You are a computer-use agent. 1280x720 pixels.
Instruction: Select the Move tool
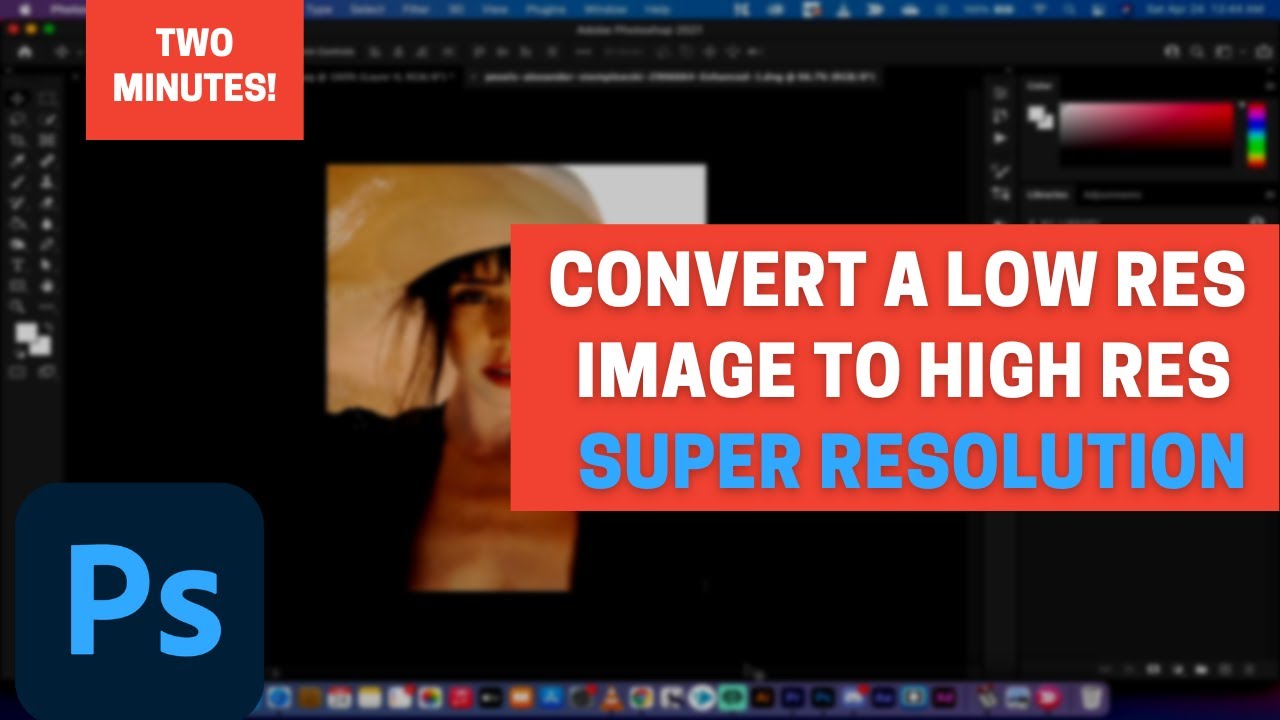coord(16,98)
